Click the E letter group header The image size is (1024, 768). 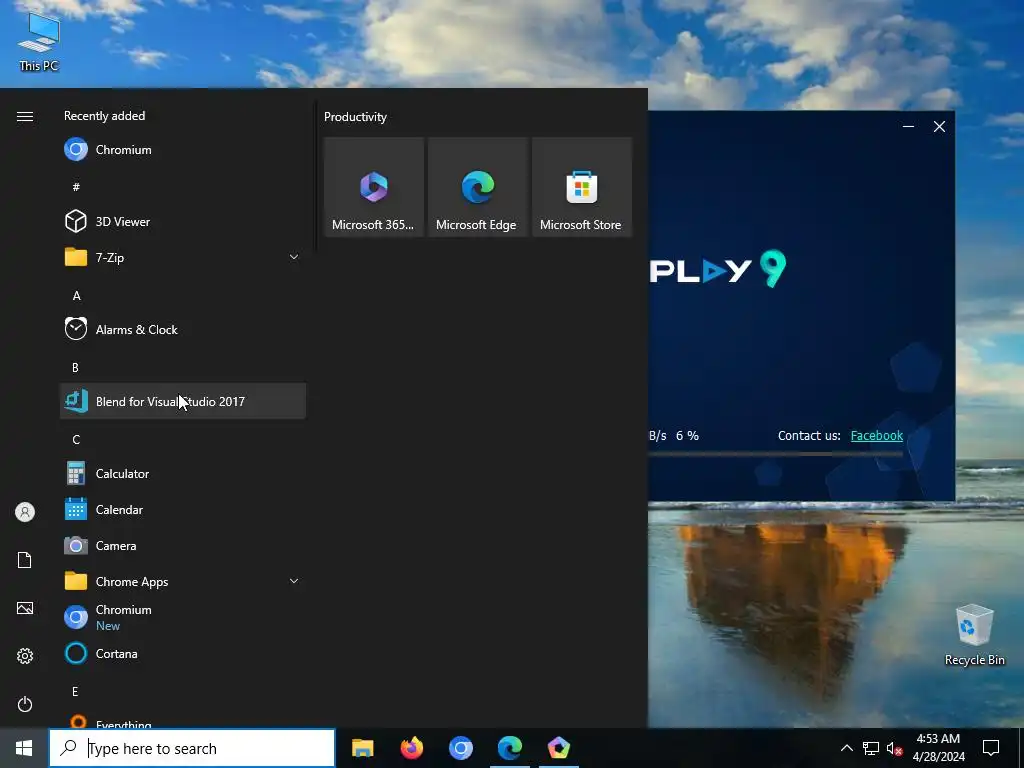coord(75,692)
